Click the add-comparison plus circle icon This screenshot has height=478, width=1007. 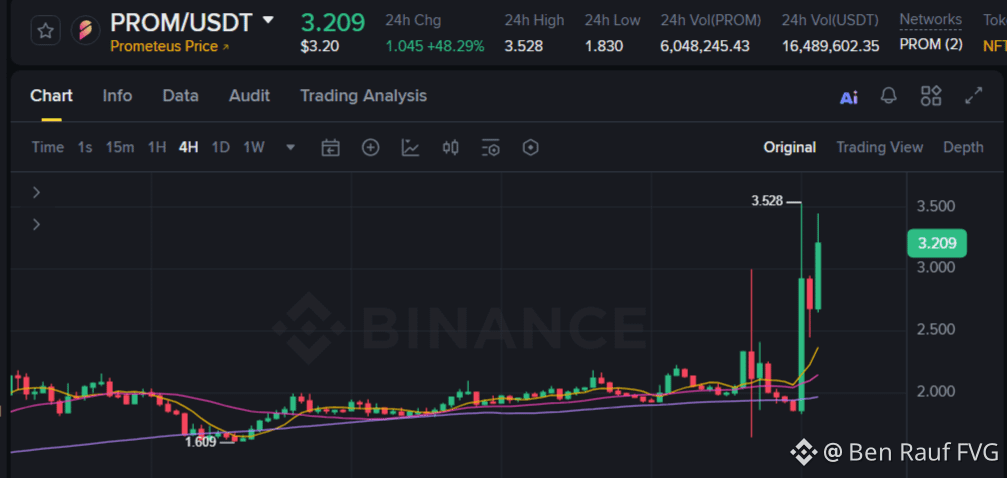coord(371,148)
